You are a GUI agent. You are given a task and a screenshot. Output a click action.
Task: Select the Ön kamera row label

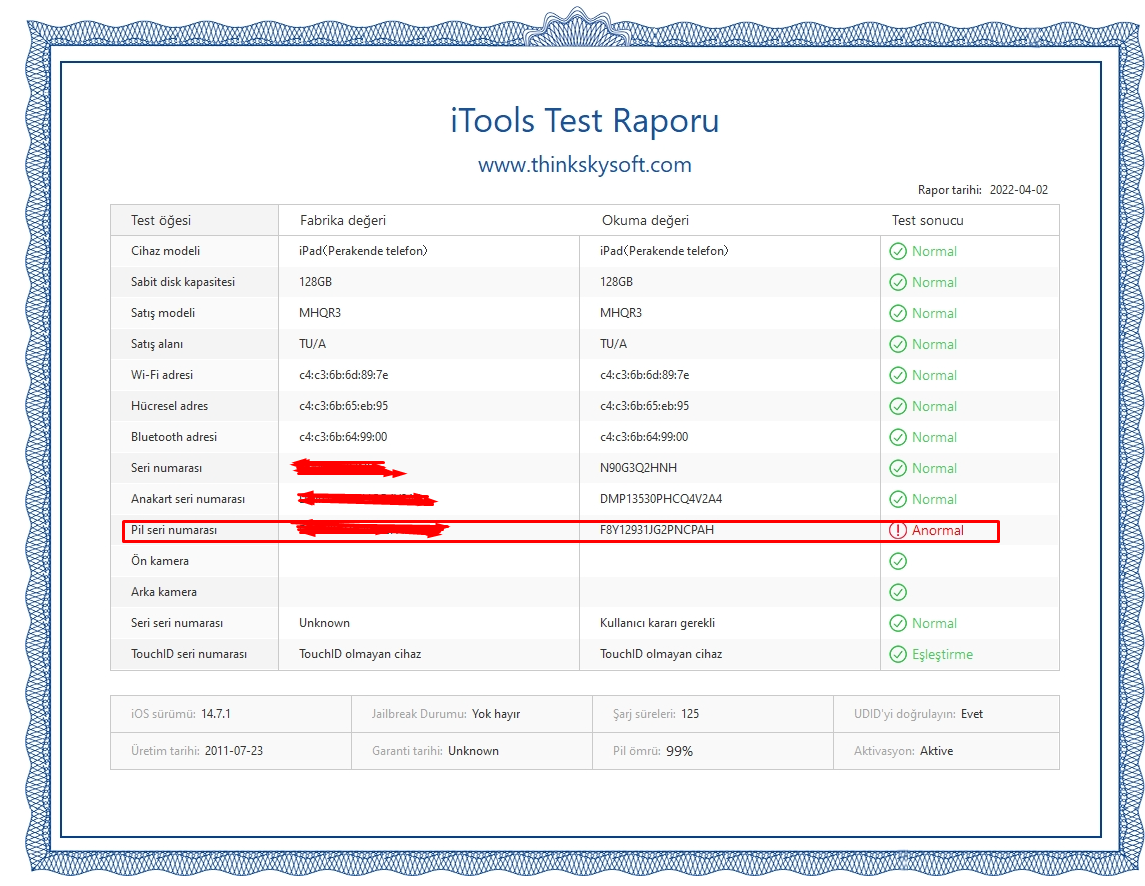coord(160,561)
